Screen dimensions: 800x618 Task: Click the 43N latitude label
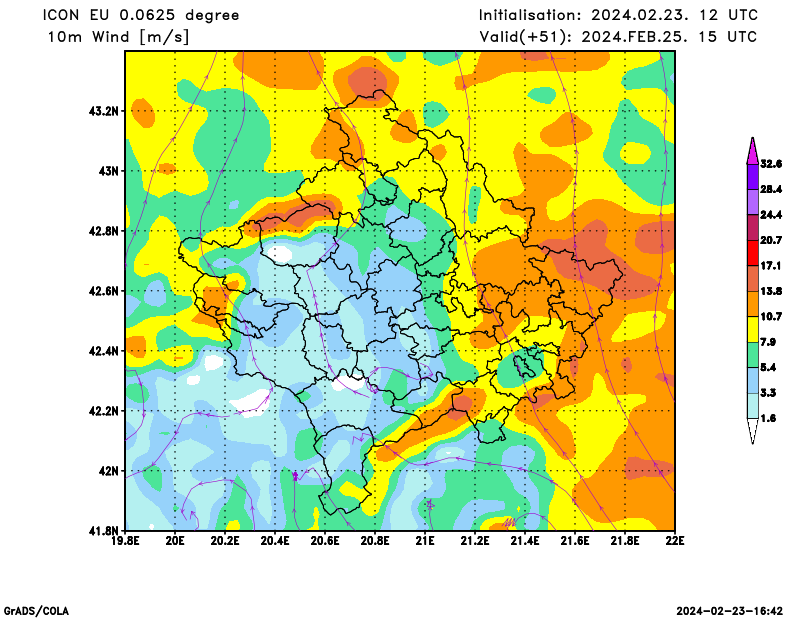(x=109, y=171)
